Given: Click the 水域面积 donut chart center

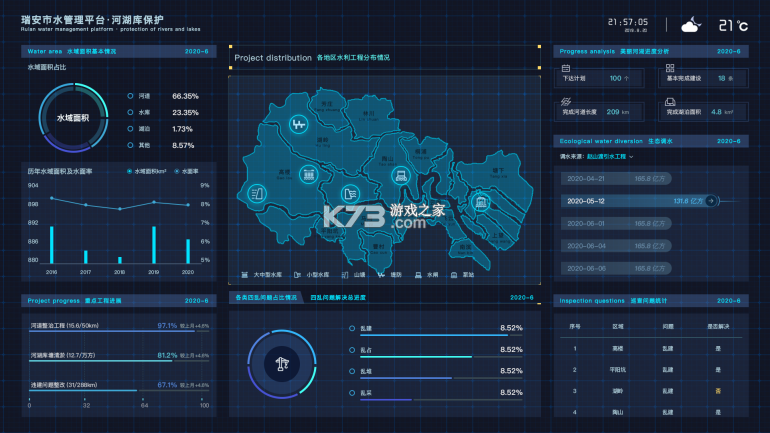Looking at the screenshot, I should [x=73, y=118].
